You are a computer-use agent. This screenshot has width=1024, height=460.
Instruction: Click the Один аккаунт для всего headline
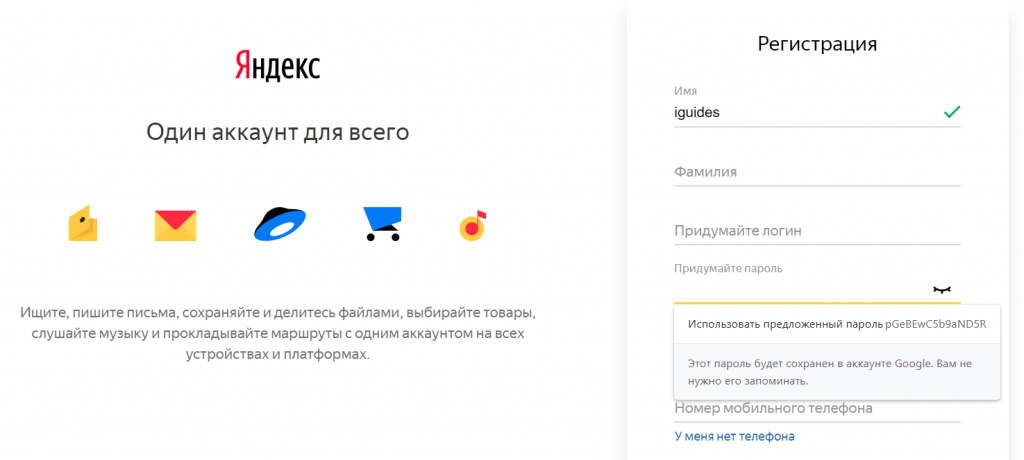point(278,132)
